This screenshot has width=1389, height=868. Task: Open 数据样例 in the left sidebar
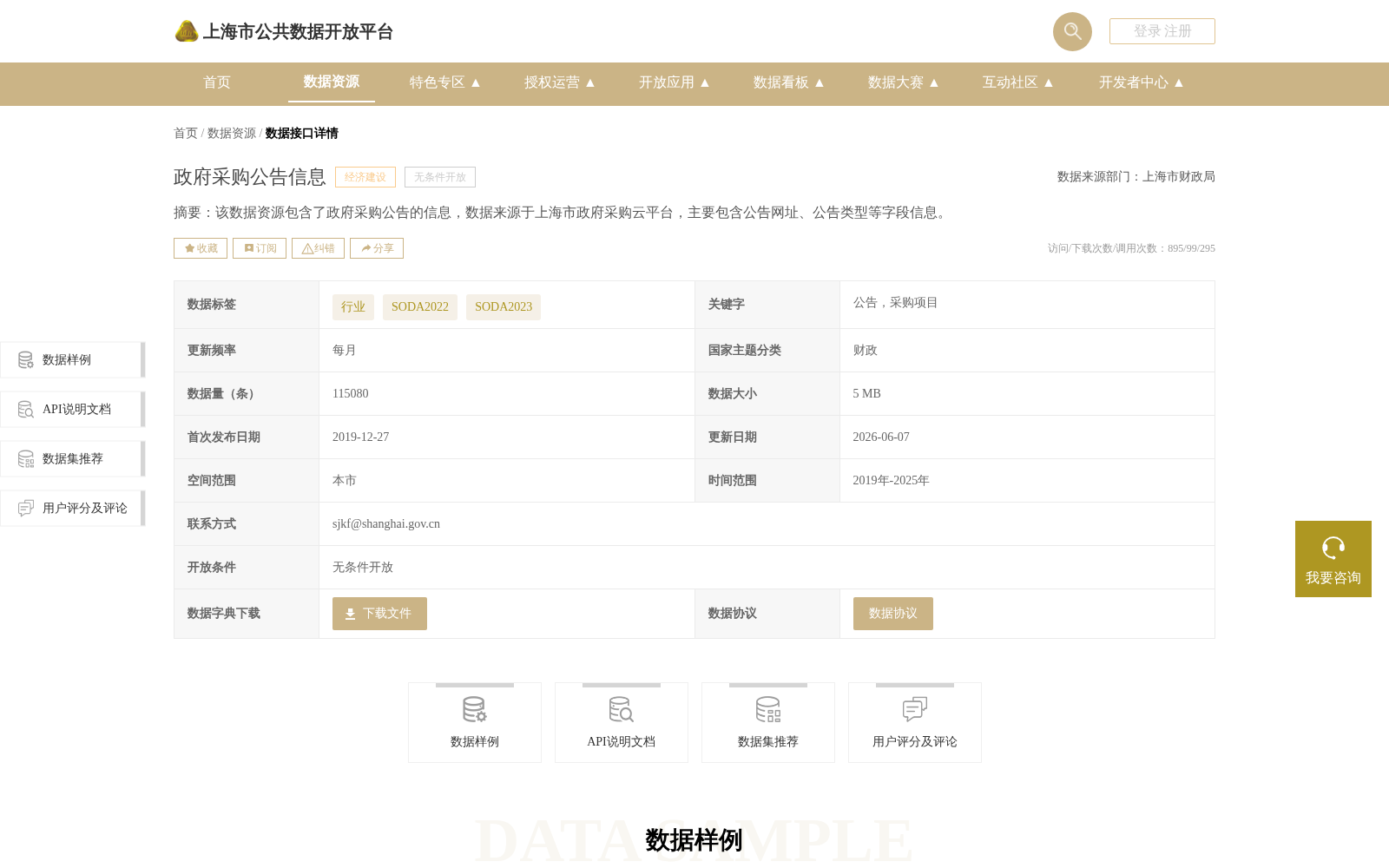72,360
